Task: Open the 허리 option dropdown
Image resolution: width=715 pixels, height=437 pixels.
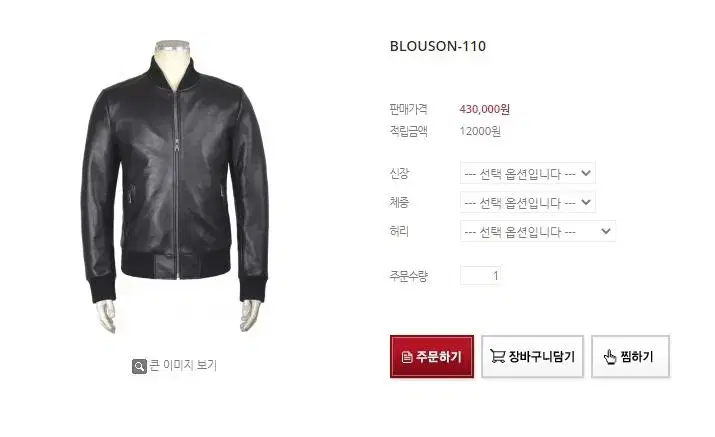Action: coord(538,231)
